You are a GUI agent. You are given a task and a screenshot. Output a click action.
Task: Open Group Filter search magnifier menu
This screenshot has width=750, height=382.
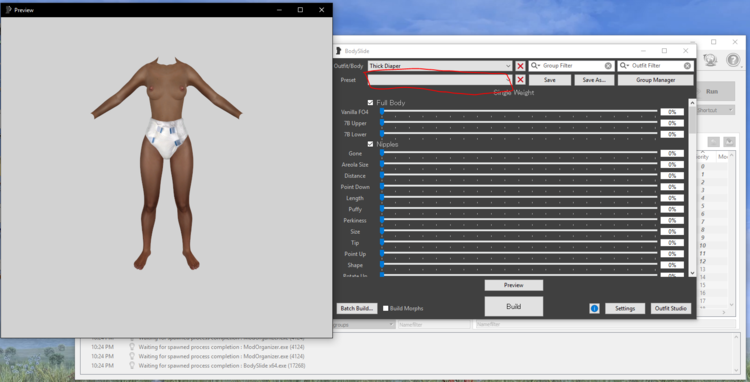535,66
